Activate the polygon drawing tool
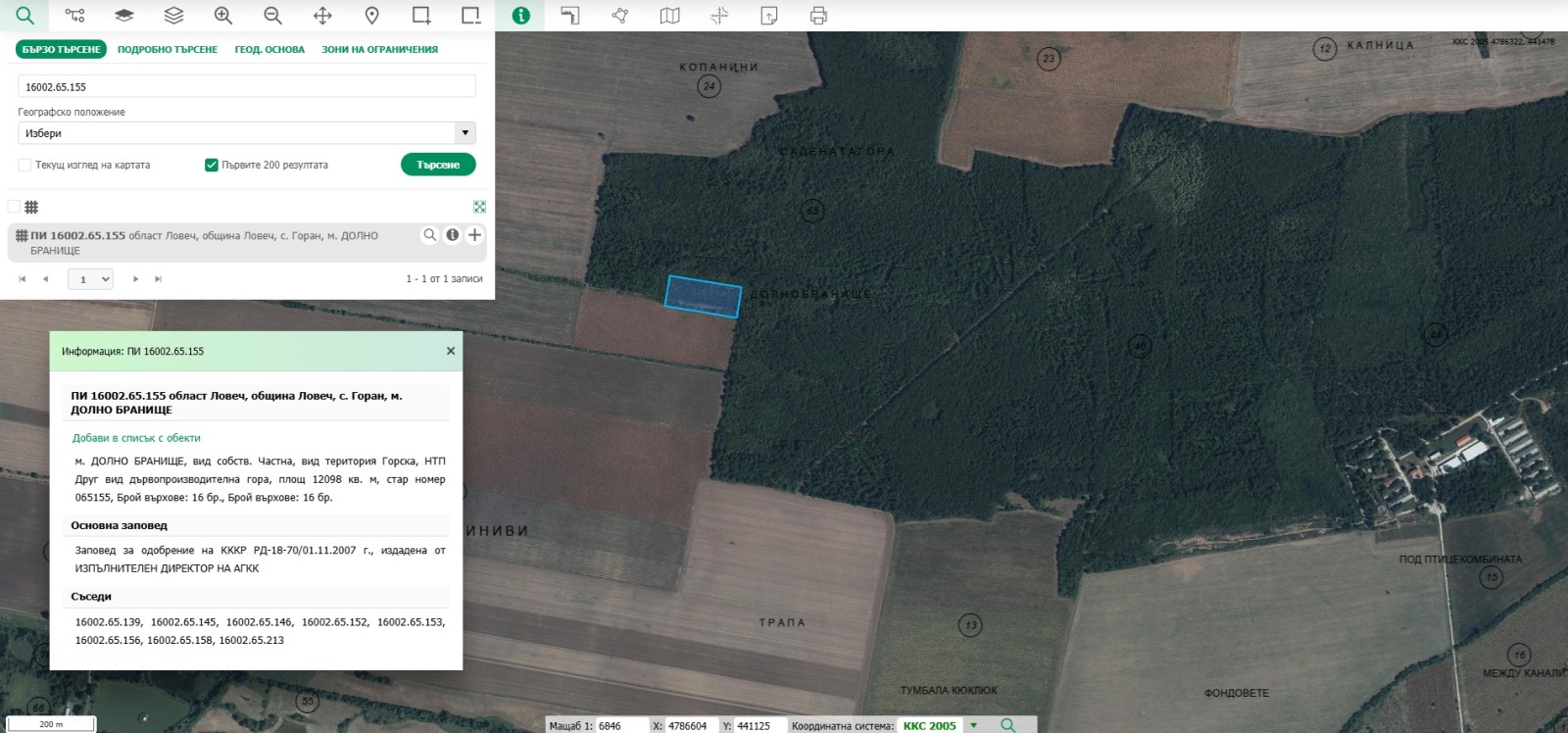 [620, 16]
